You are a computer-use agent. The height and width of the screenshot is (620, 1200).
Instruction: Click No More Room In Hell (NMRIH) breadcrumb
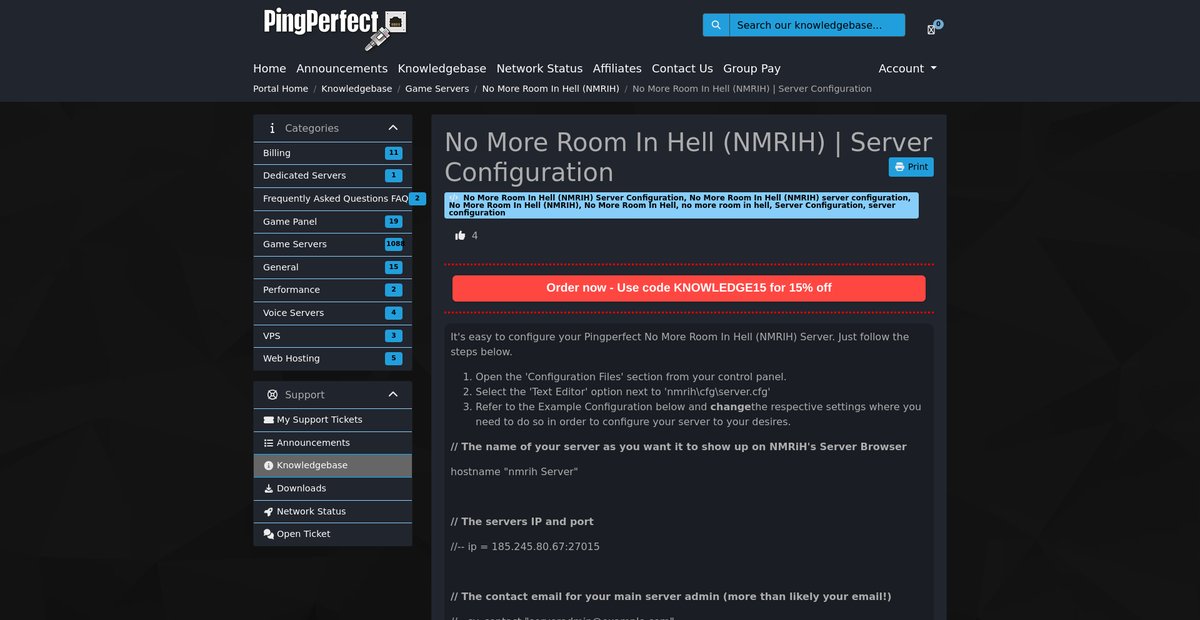(x=551, y=89)
